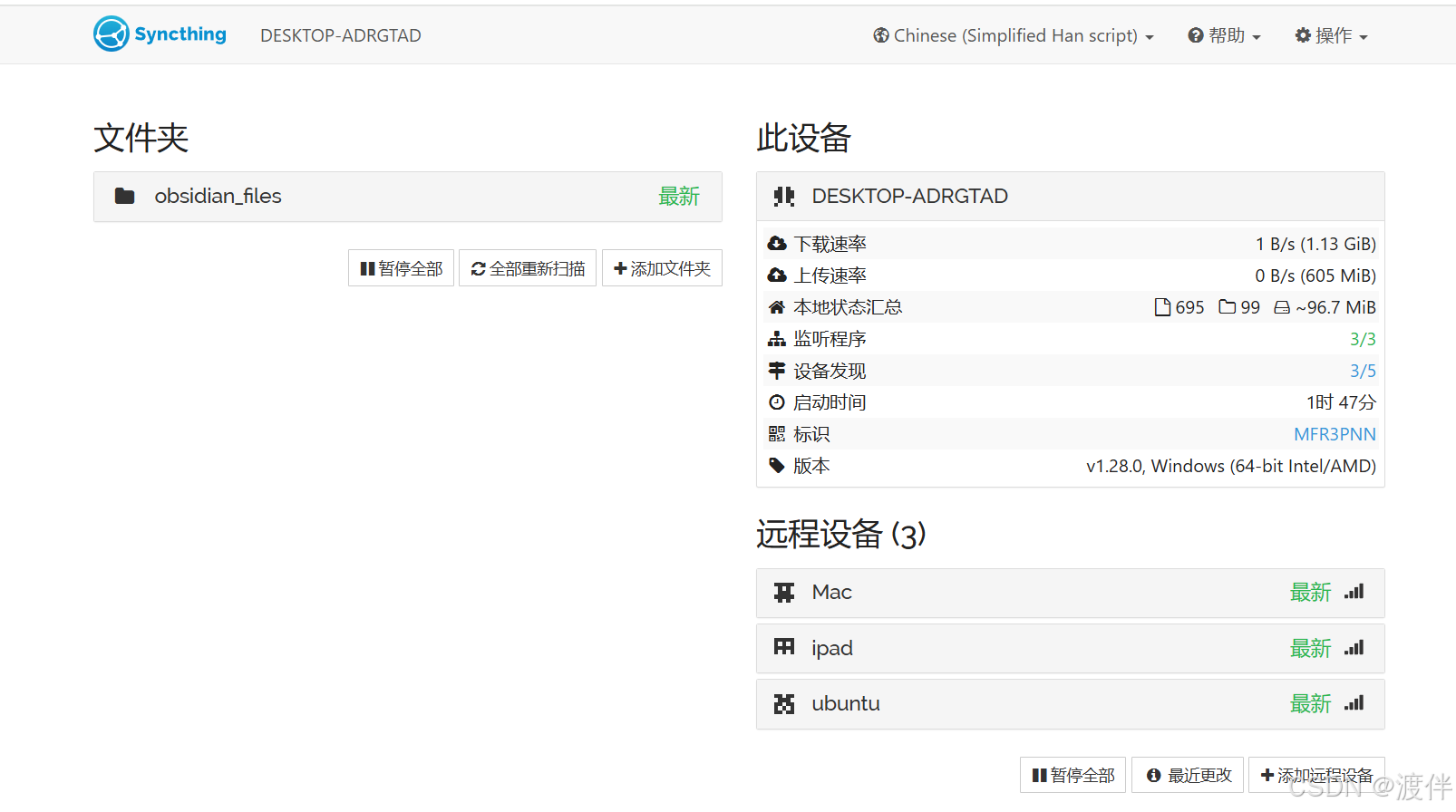Click the clock icon beside 启动时间
The image size is (1456, 812).
click(777, 402)
